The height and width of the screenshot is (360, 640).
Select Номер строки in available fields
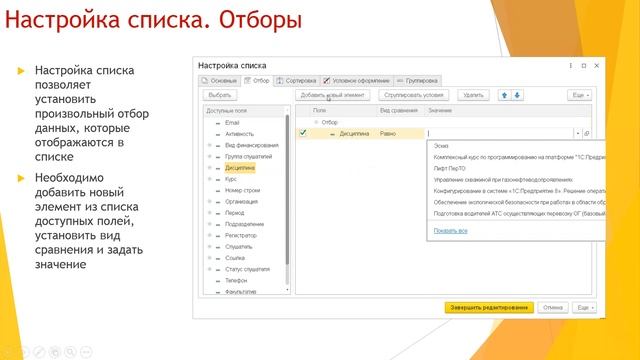[242, 190]
